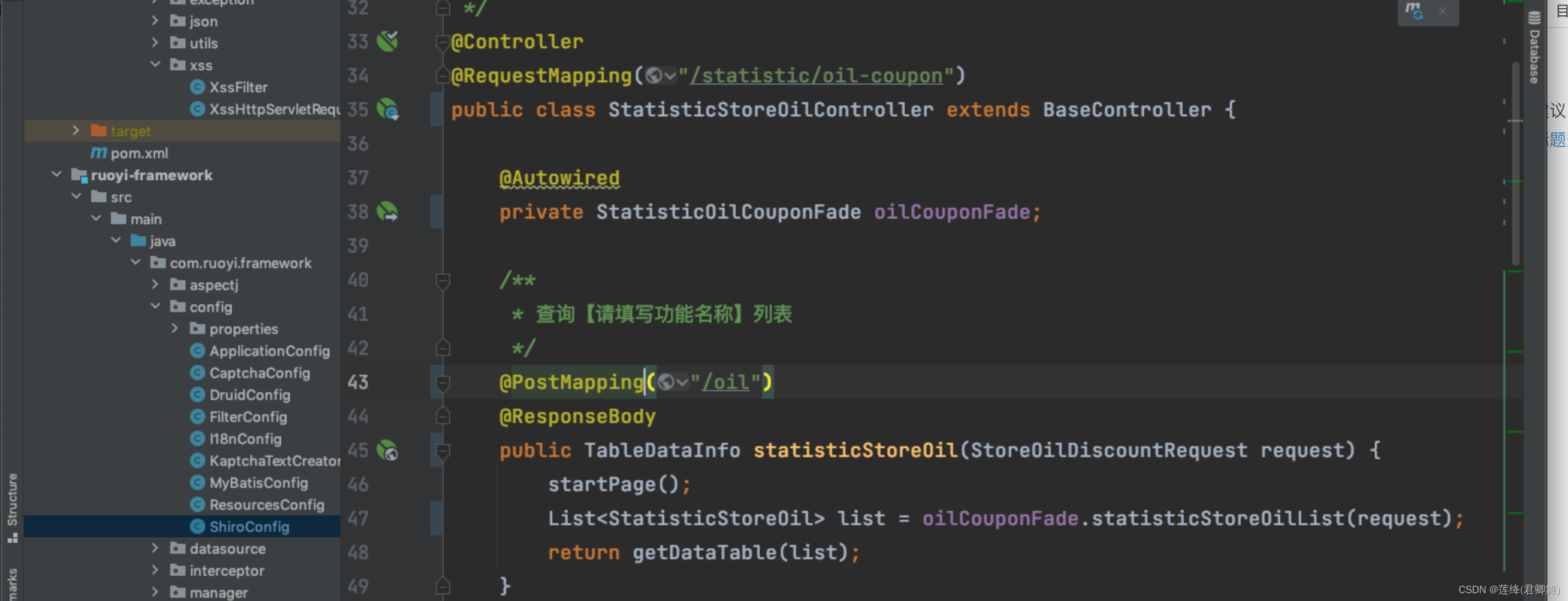The height and width of the screenshot is (601, 1568).
Task: Open pom.xml Maven file
Action: (139, 153)
